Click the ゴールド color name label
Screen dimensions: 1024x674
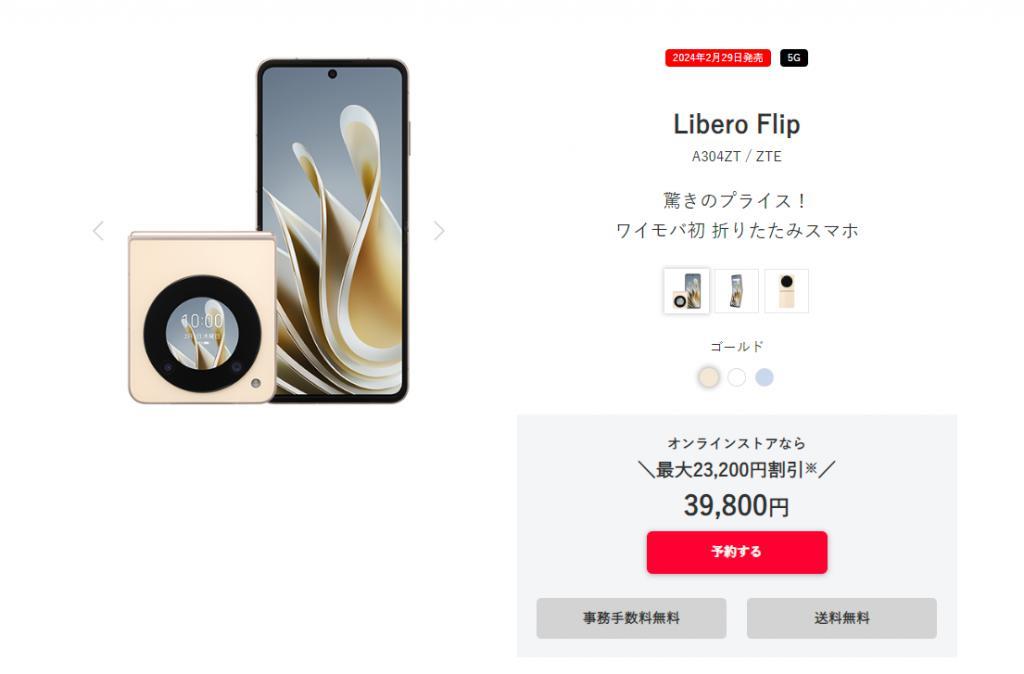click(x=737, y=347)
